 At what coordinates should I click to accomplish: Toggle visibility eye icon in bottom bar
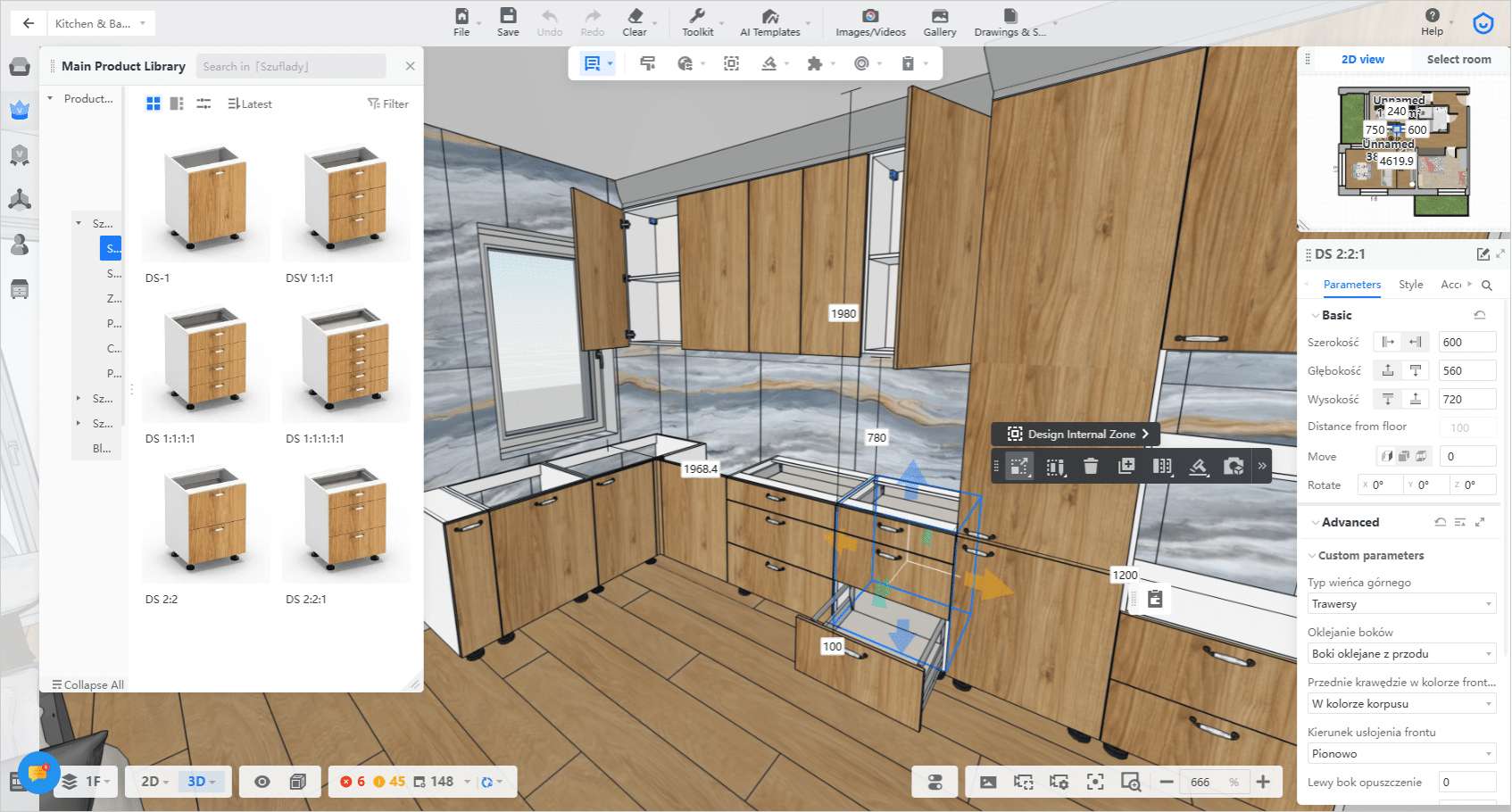pos(262,782)
